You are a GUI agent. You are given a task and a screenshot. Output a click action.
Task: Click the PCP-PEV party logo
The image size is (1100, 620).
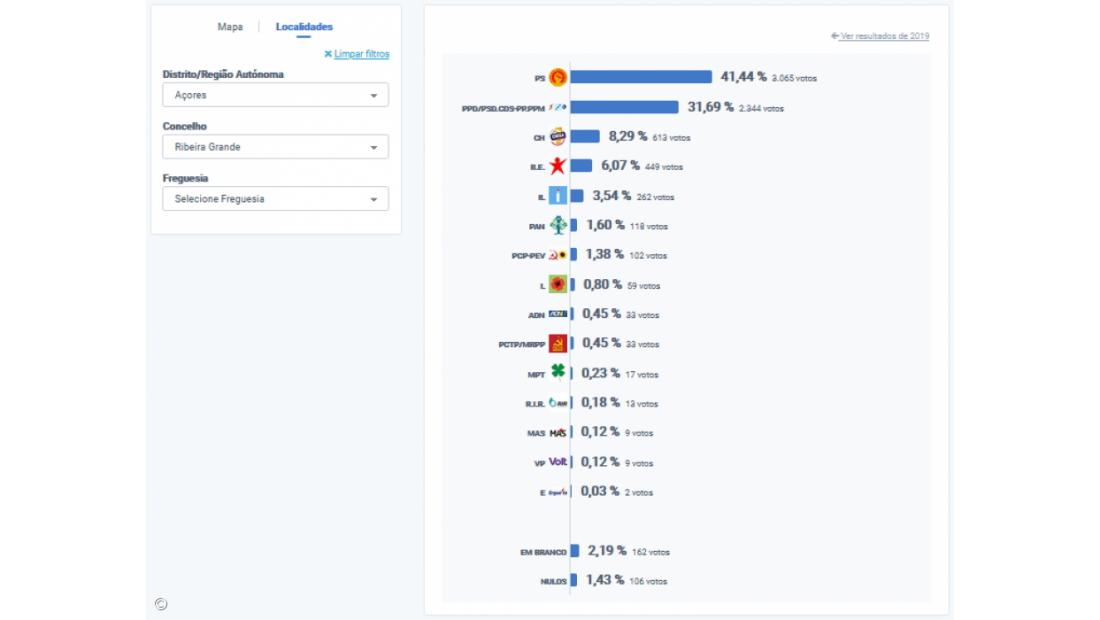coord(558,255)
